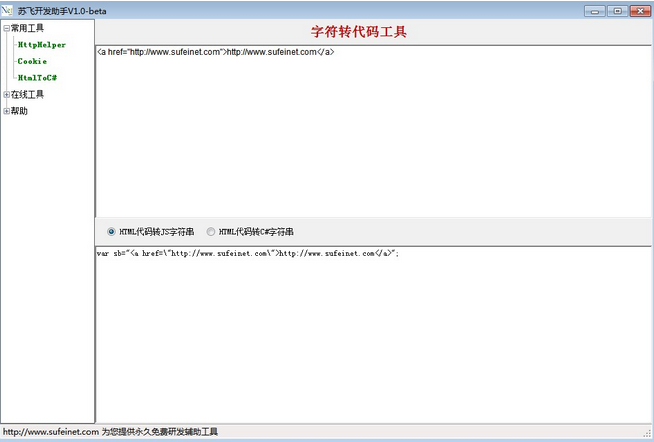Select the Cookie tool in the sidebar
The width and height of the screenshot is (654, 442).
[x=32, y=61]
